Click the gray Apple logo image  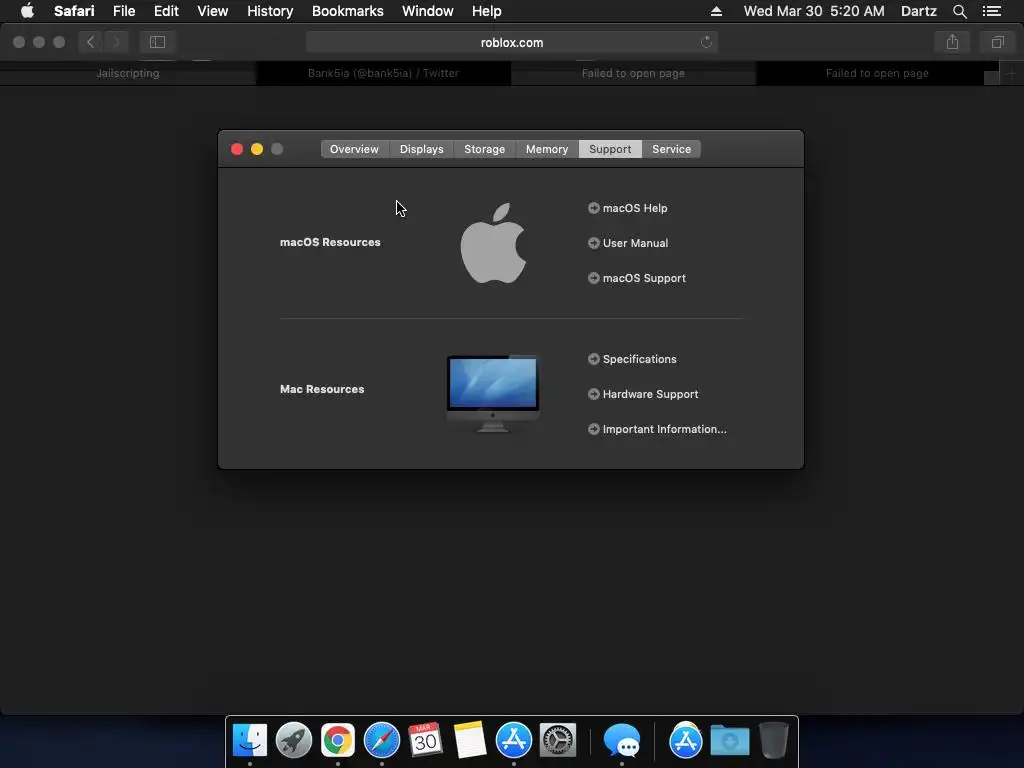(494, 243)
